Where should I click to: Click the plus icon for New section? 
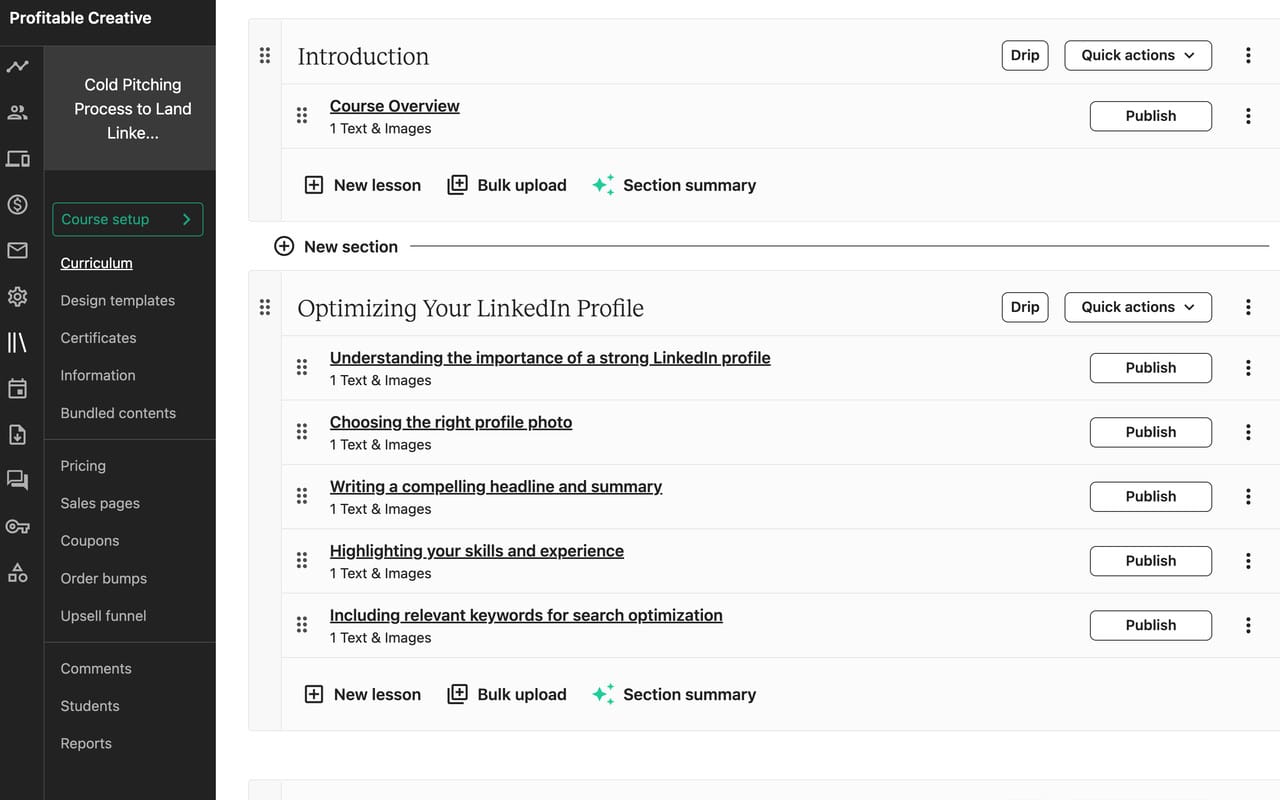point(284,246)
